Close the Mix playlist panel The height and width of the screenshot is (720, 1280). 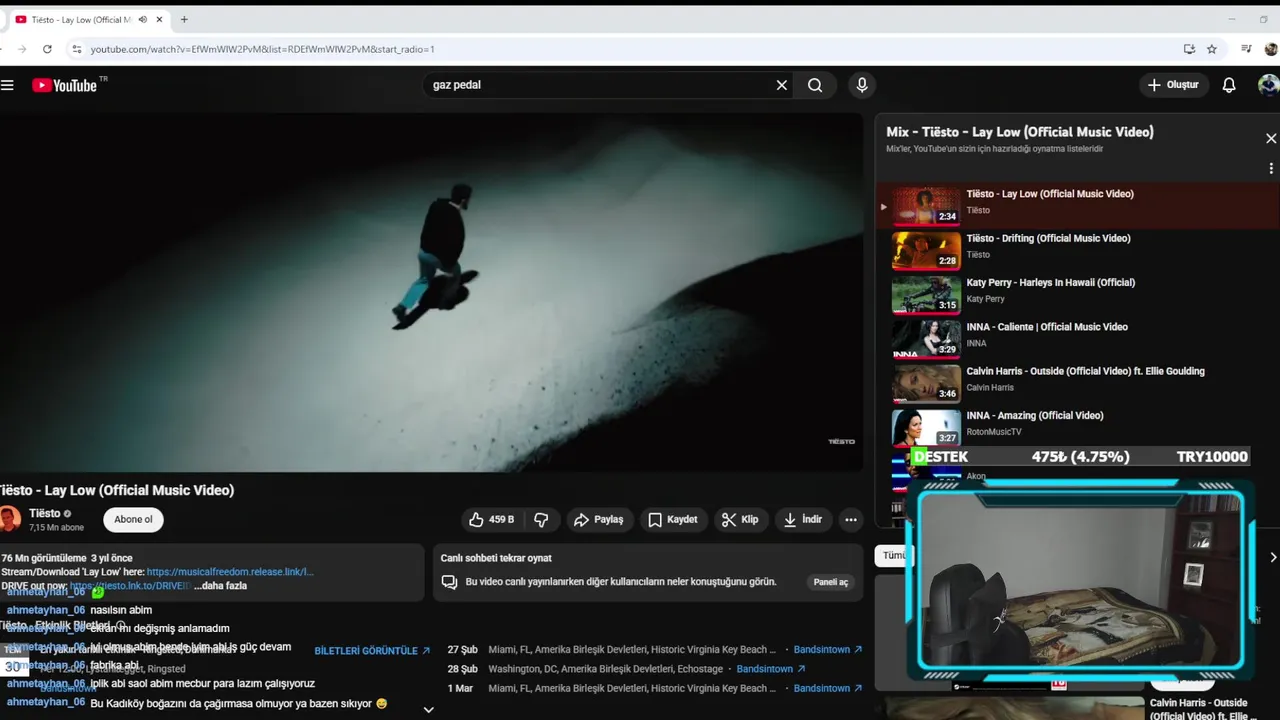coord(1271,139)
